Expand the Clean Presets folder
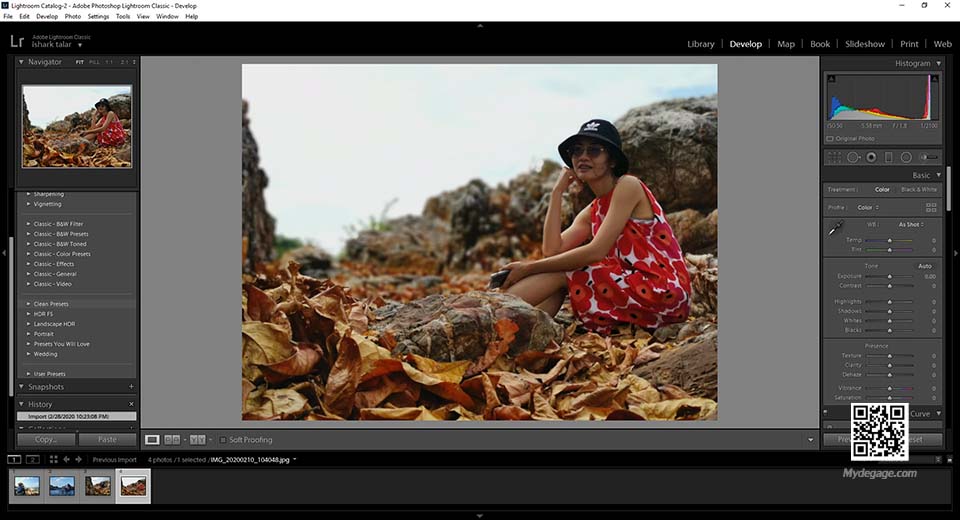This screenshot has height=520, width=960. click(28, 304)
